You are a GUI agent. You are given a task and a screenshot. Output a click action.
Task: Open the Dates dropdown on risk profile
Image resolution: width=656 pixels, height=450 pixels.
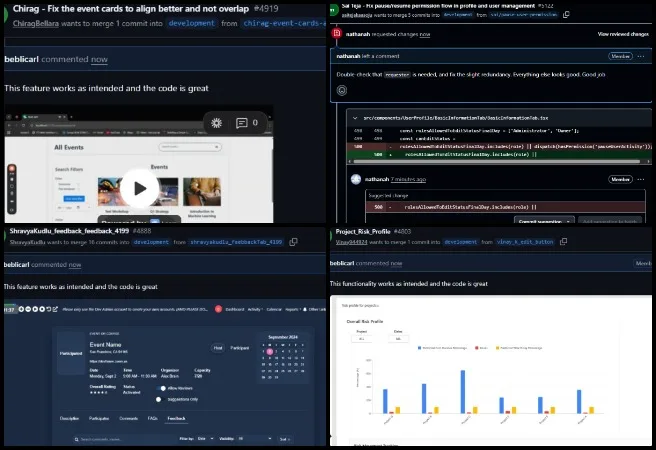coord(398,339)
